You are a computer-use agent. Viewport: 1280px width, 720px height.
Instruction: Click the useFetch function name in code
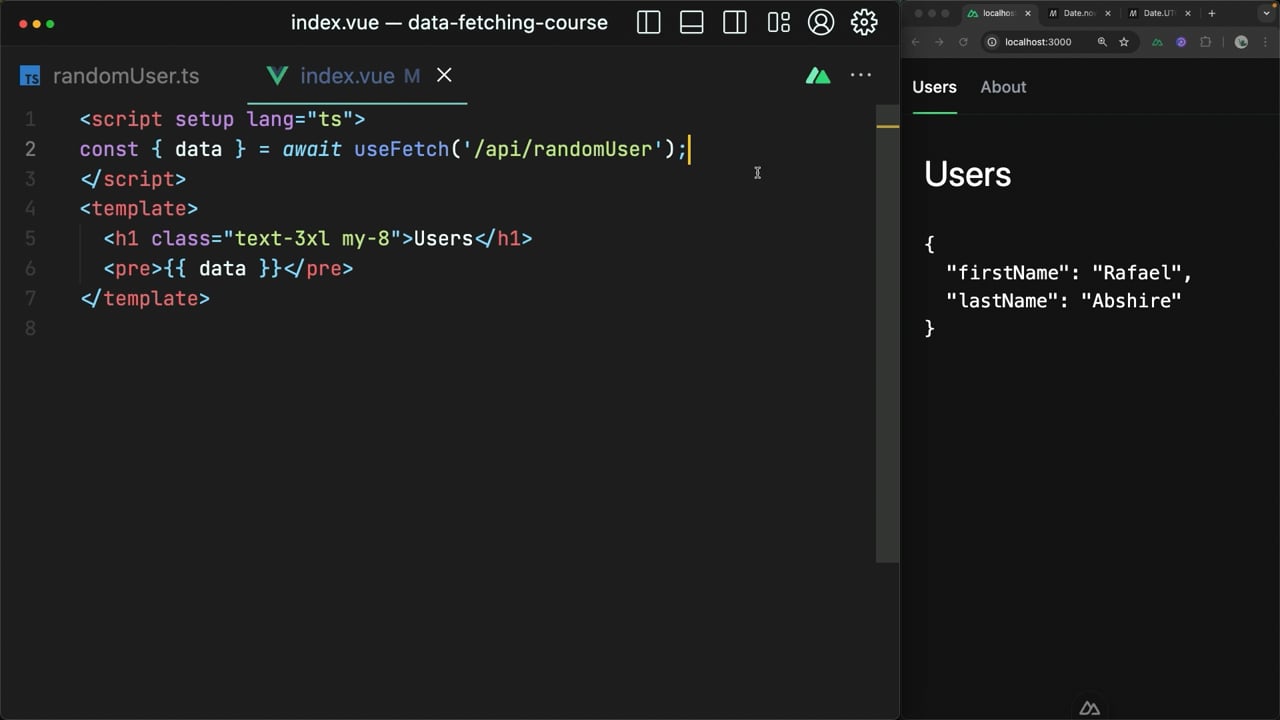click(x=401, y=149)
